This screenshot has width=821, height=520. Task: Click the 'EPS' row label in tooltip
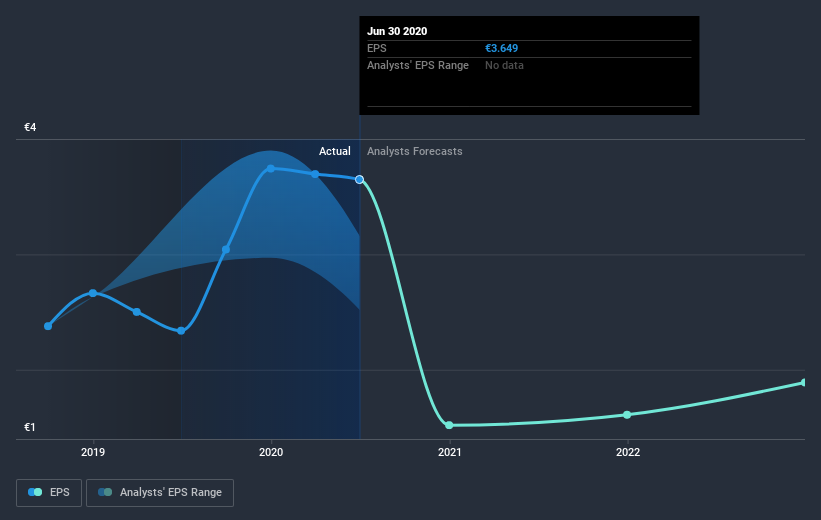tap(376, 48)
